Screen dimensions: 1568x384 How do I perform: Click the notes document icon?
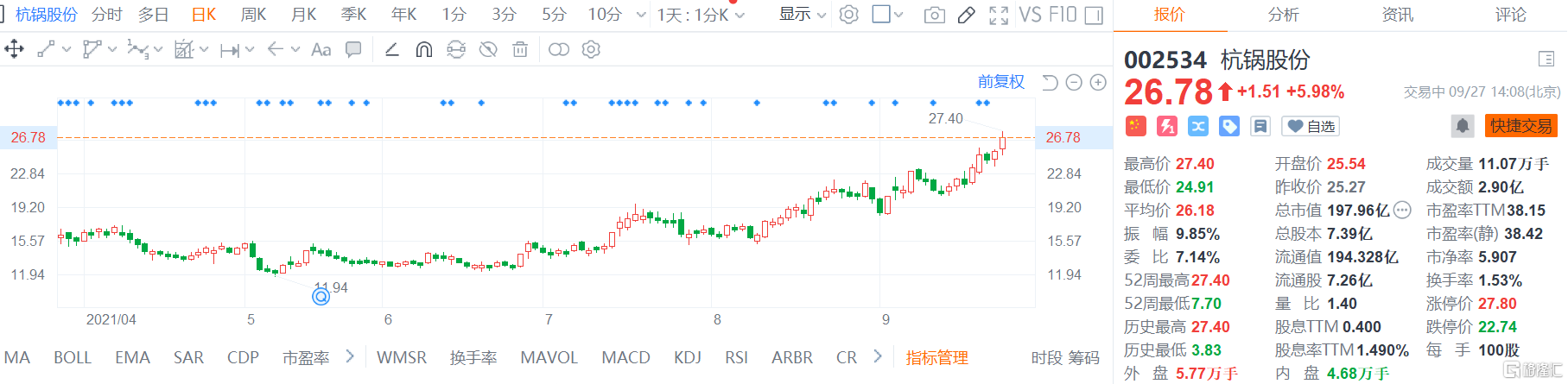pyautogui.click(x=1260, y=126)
